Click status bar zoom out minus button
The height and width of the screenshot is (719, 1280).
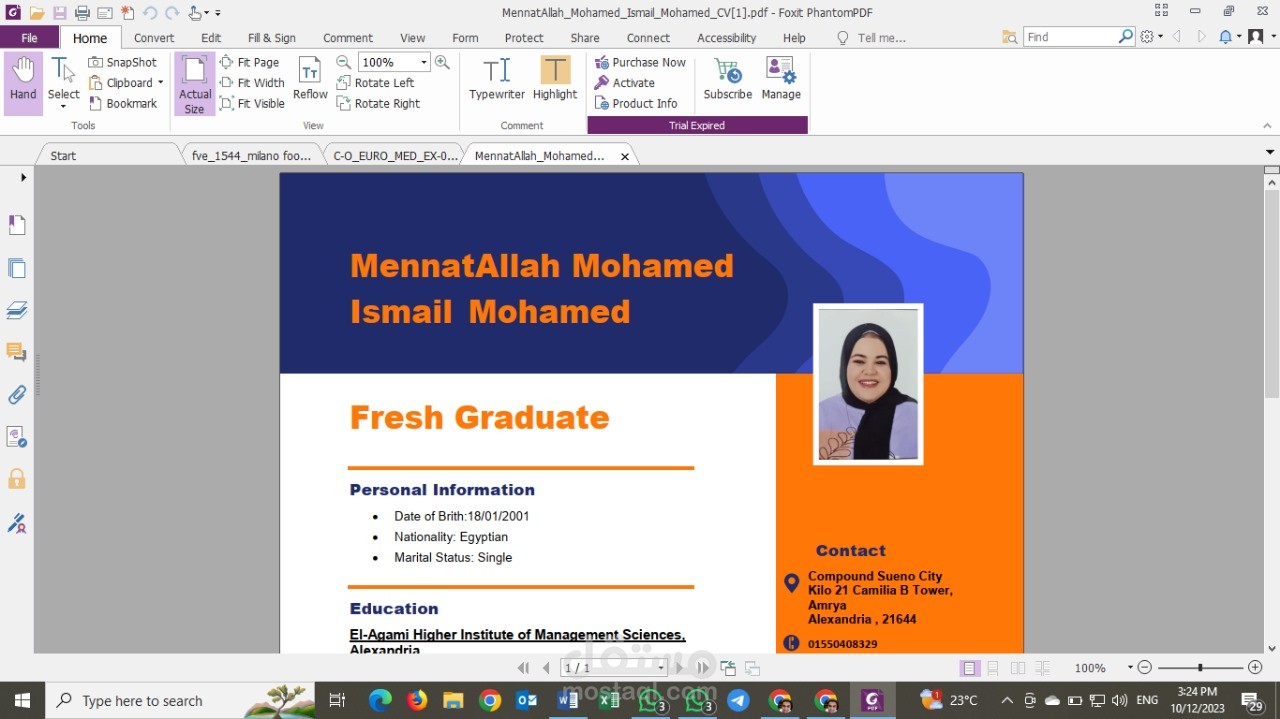point(1145,668)
